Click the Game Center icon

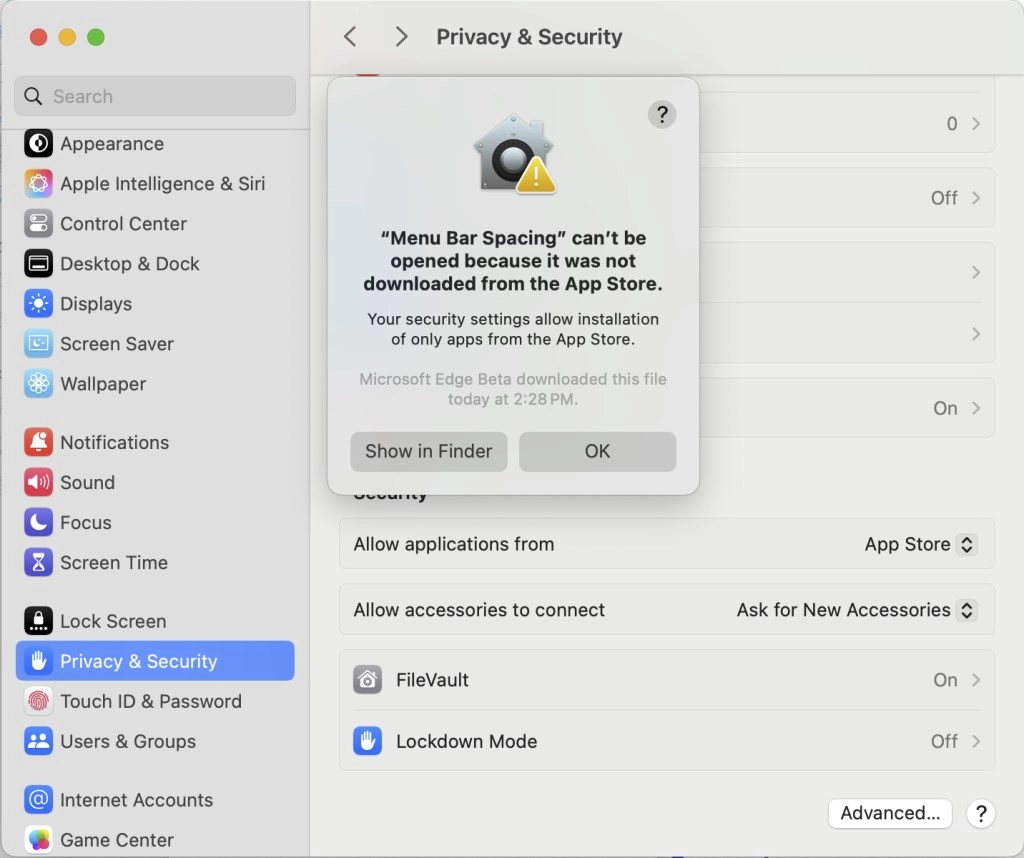[38, 840]
